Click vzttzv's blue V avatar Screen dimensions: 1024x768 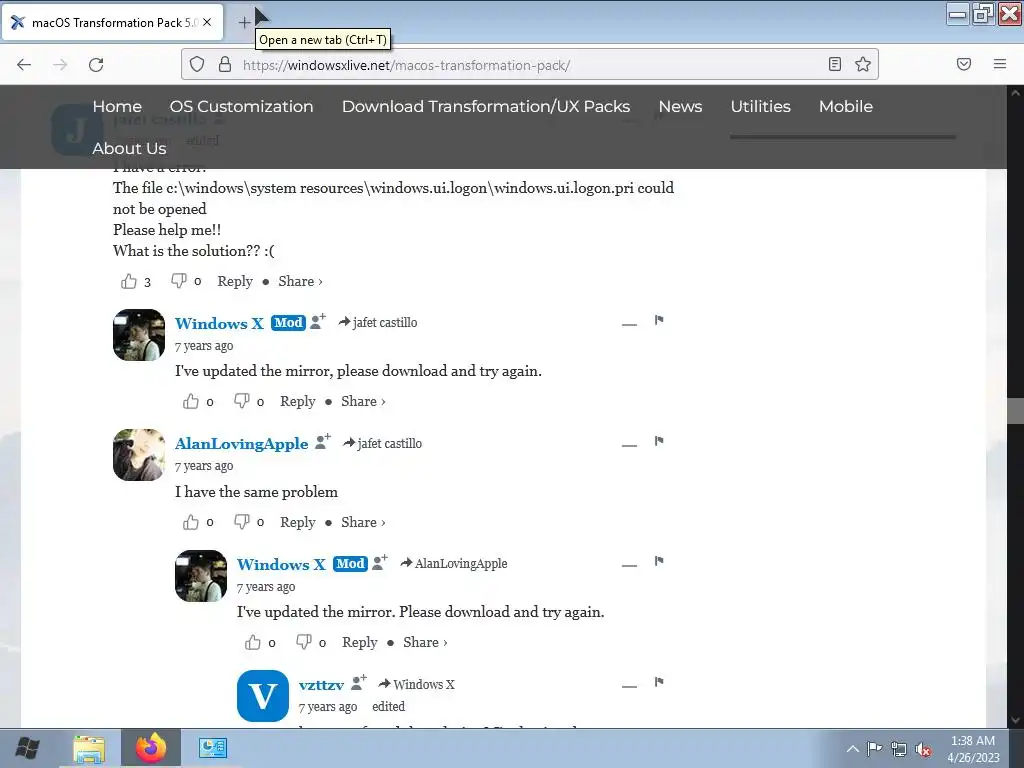point(263,696)
